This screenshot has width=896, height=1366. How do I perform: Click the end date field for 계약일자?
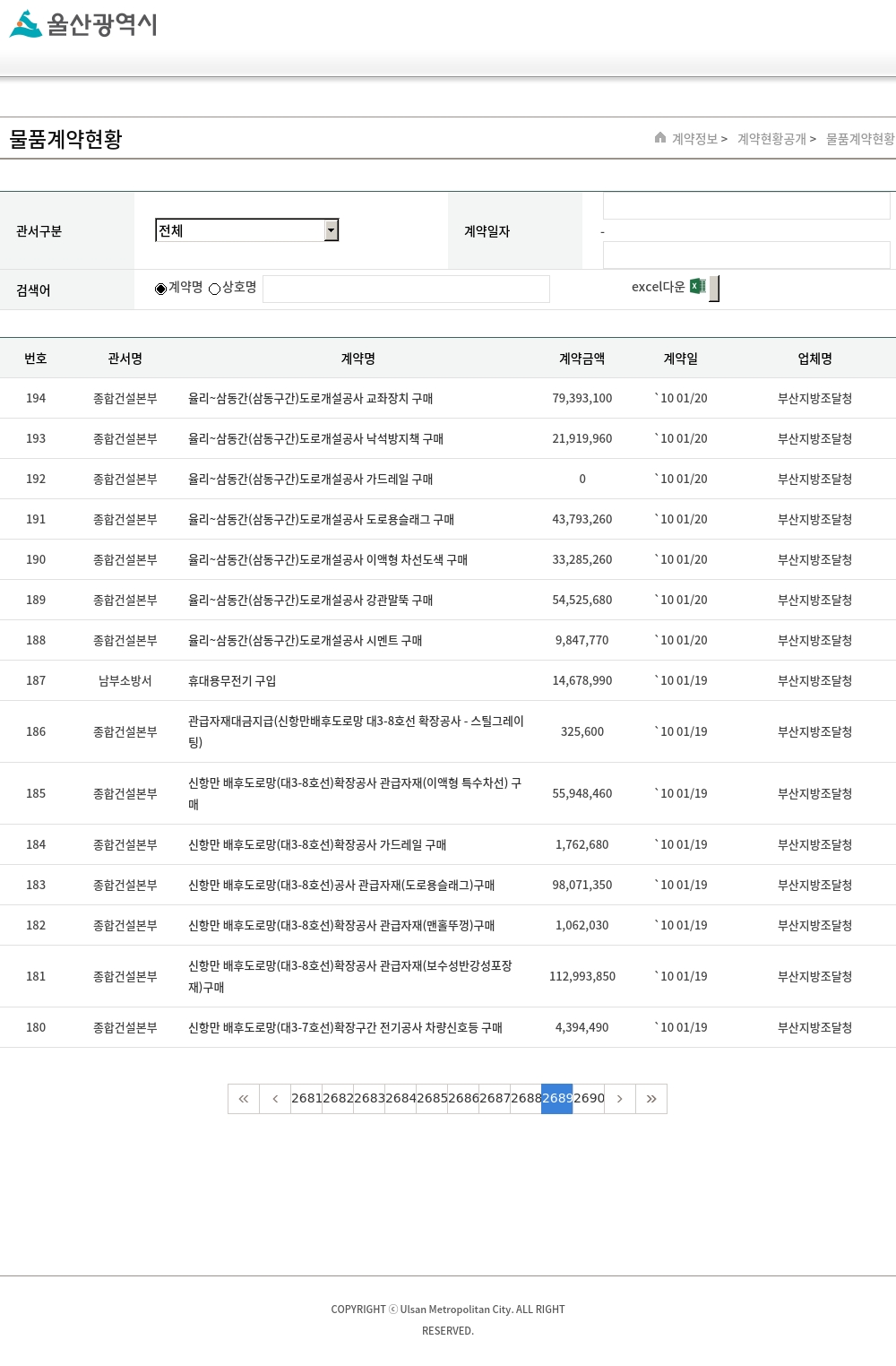pos(745,255)
